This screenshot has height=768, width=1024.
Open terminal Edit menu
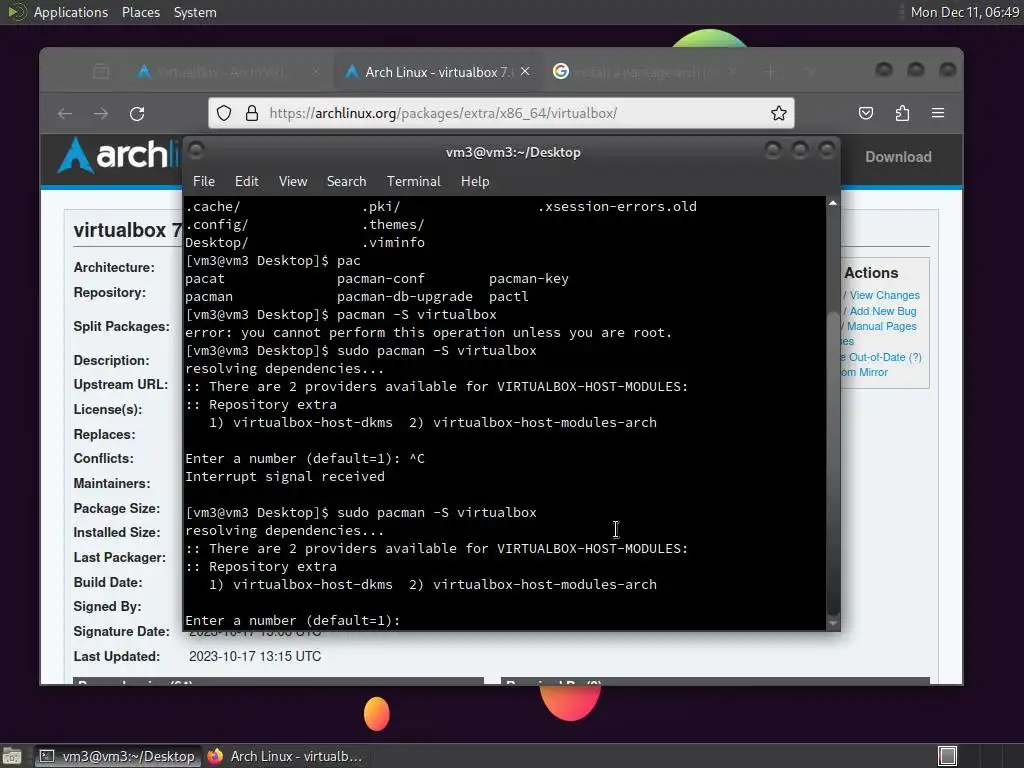click(x=246, y=182)
